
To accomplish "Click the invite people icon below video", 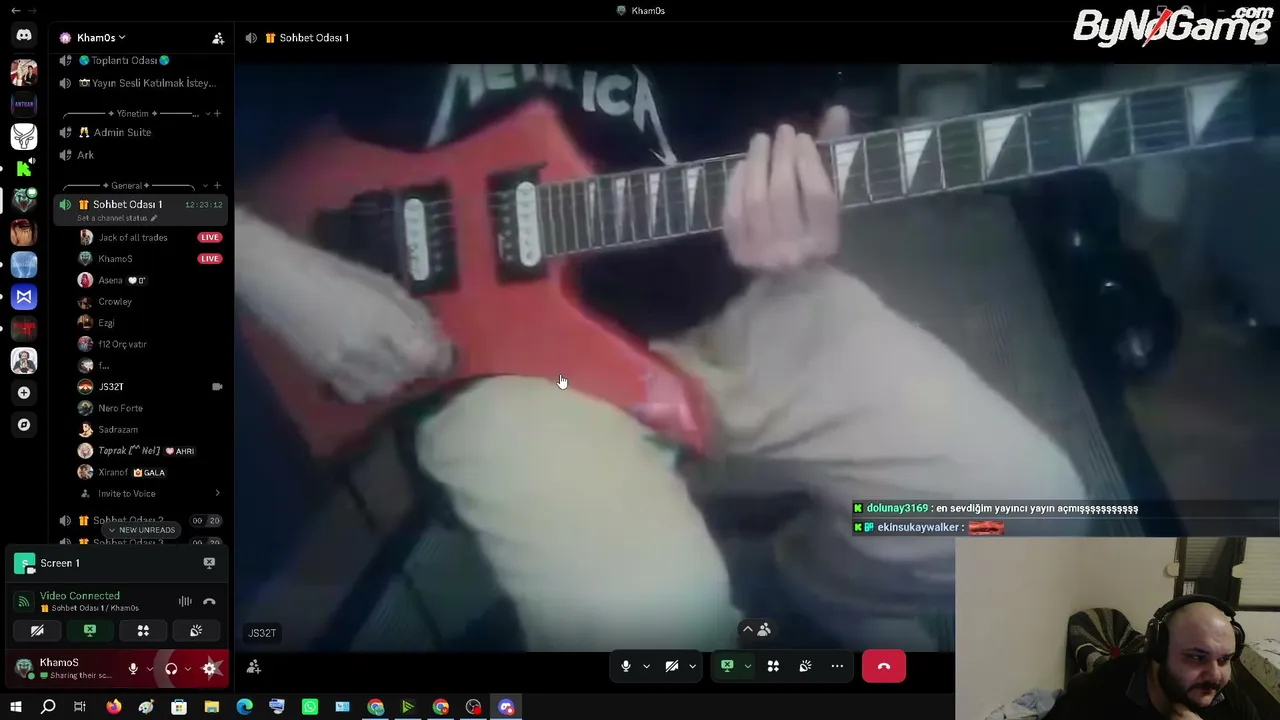I will pyautogui.click(x=254, y=667).
